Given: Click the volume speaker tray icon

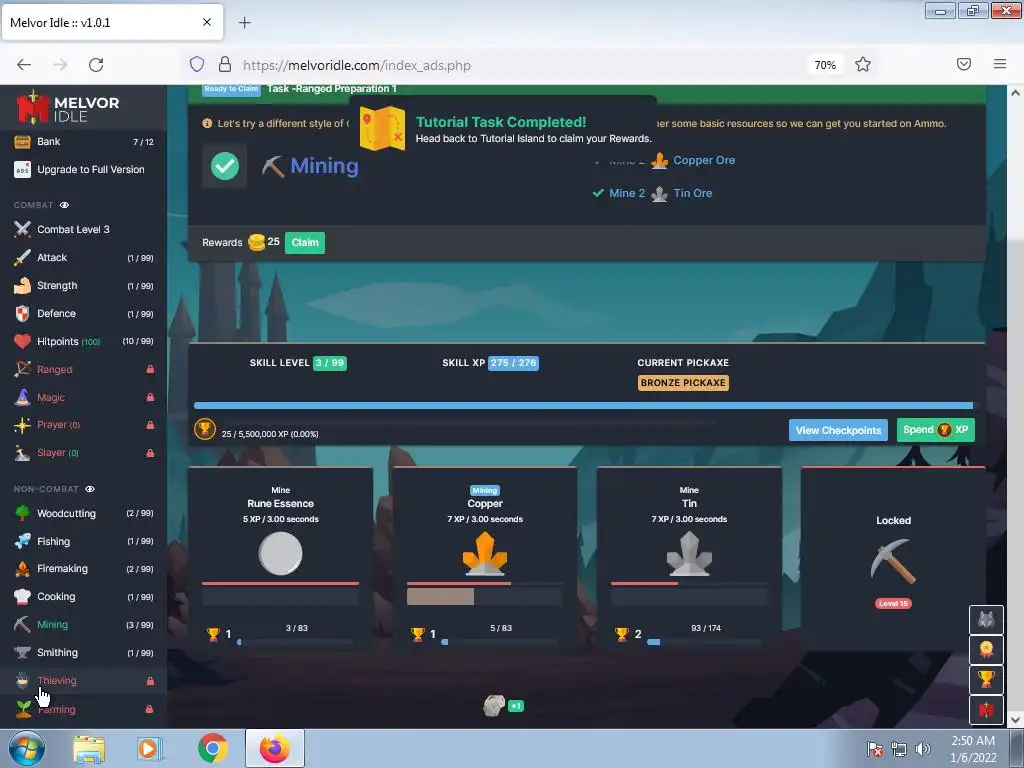Looking at the screenshot, I should pos(923,749).
